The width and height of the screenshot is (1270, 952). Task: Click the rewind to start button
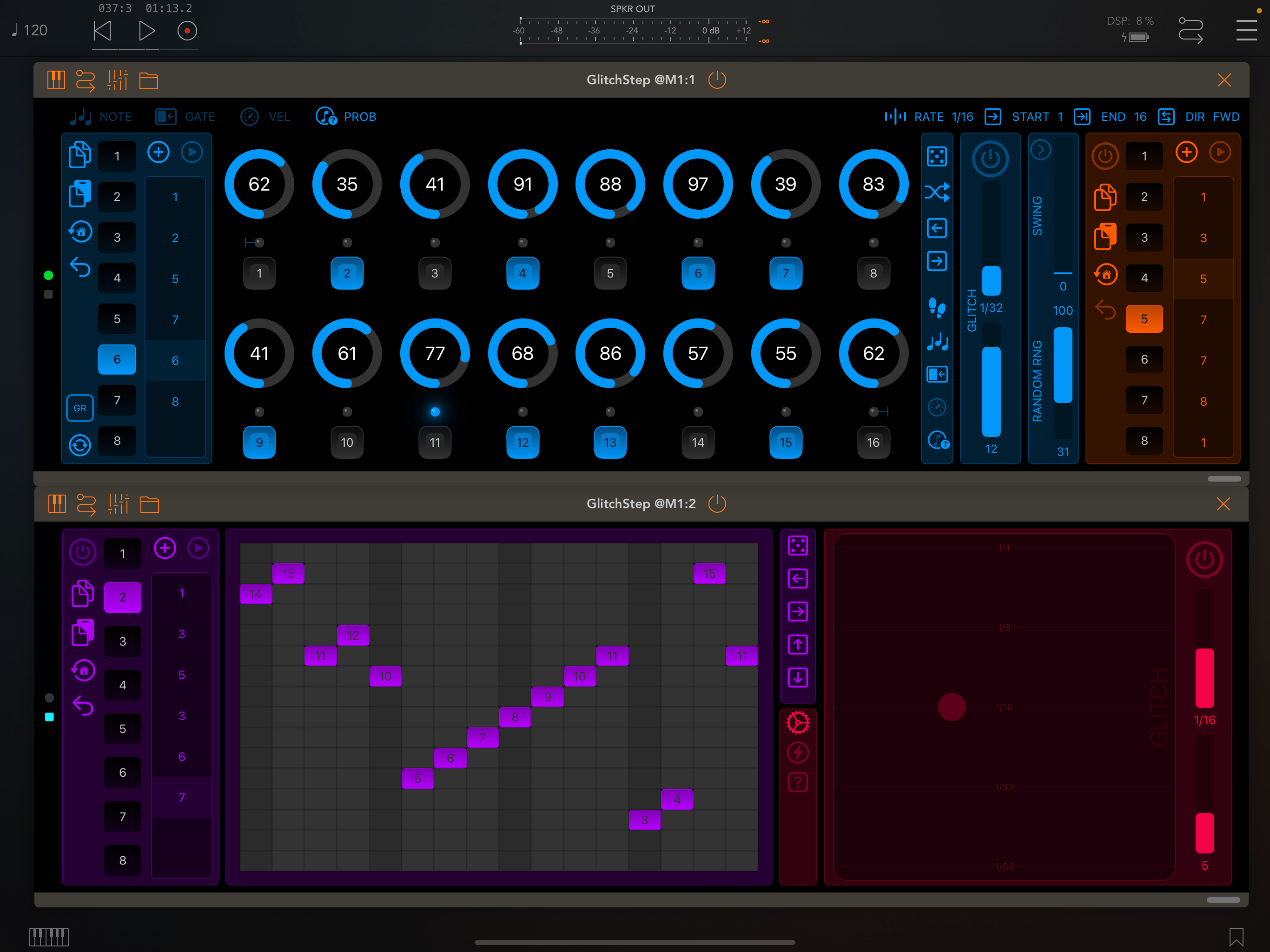coord(102,31)
